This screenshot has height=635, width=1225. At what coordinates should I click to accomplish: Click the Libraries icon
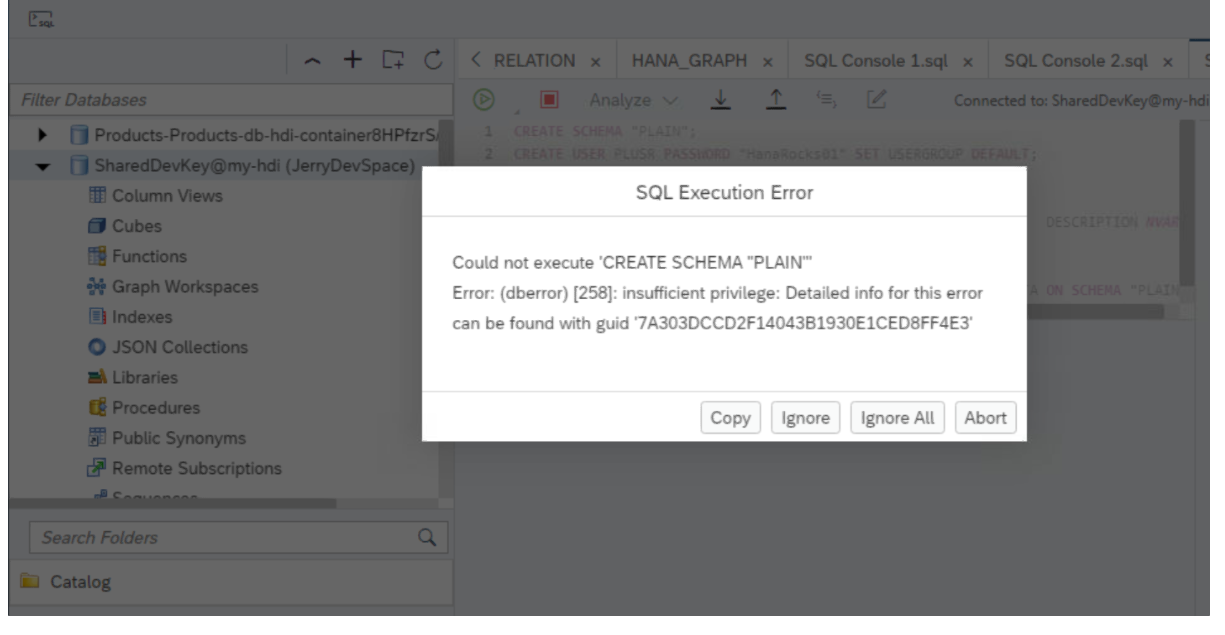coord(99,378)
